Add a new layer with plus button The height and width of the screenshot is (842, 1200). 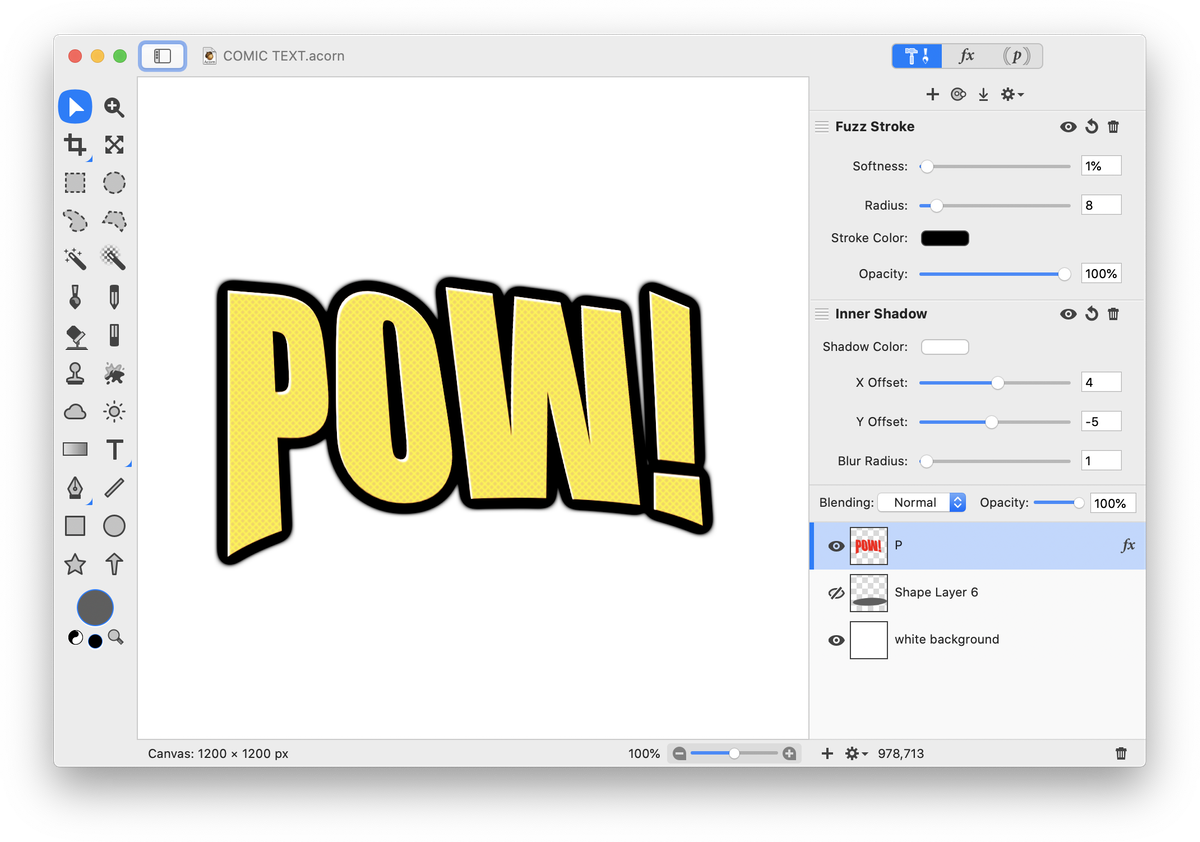827,753
